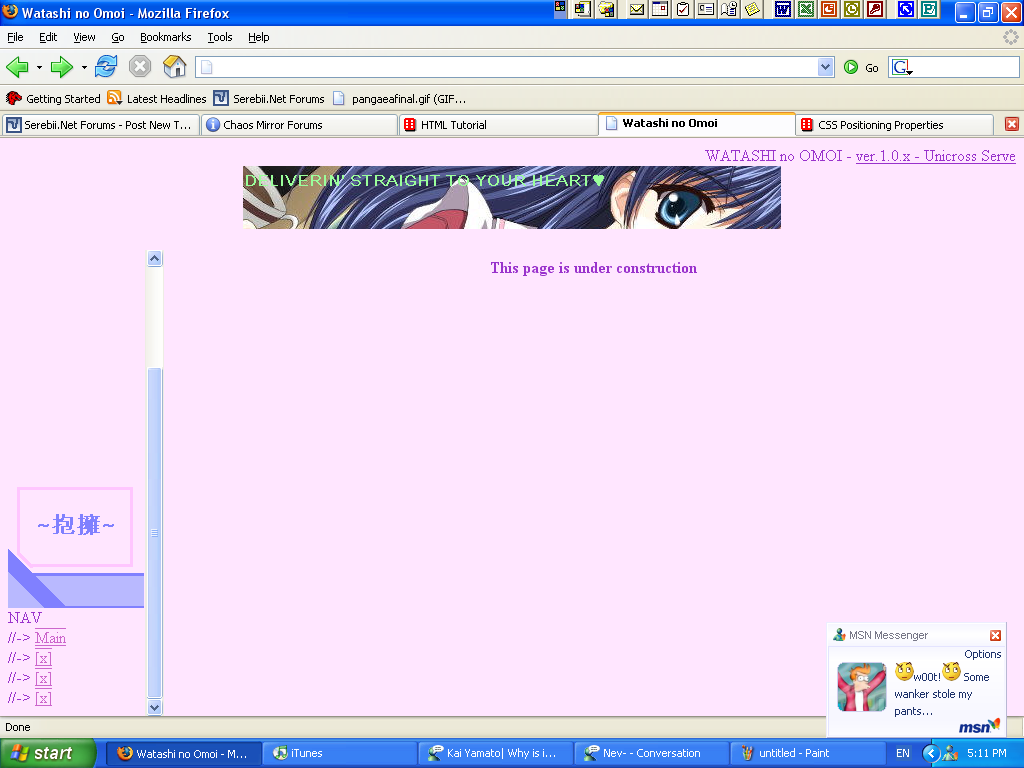Image resolution: width=1024 pixels, height=768 pixels.
Task: Launch Word from Office shortcut bar
Action: (782, 9)
